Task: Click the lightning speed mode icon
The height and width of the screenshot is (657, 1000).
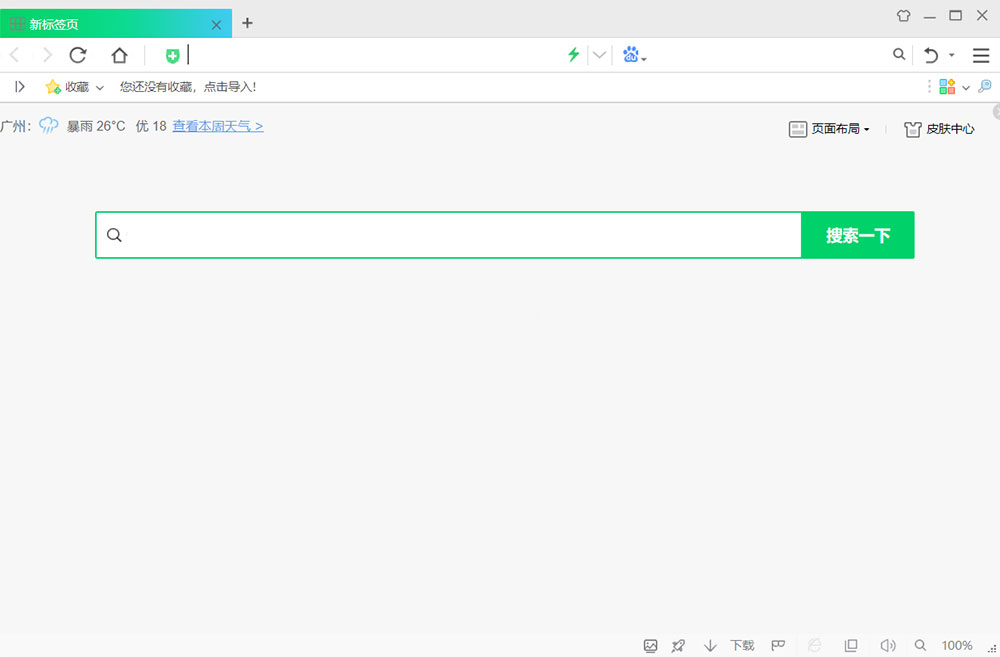Action: (x=573, y=55)
